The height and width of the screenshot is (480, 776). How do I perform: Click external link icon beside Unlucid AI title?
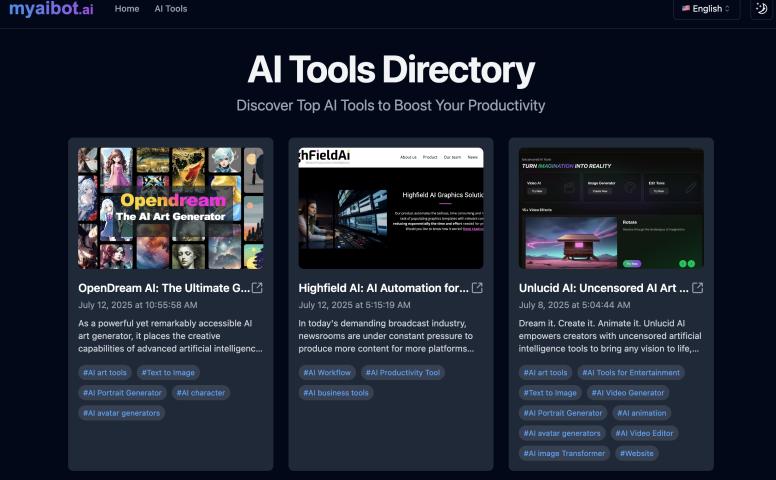click(x=697, y=288)
